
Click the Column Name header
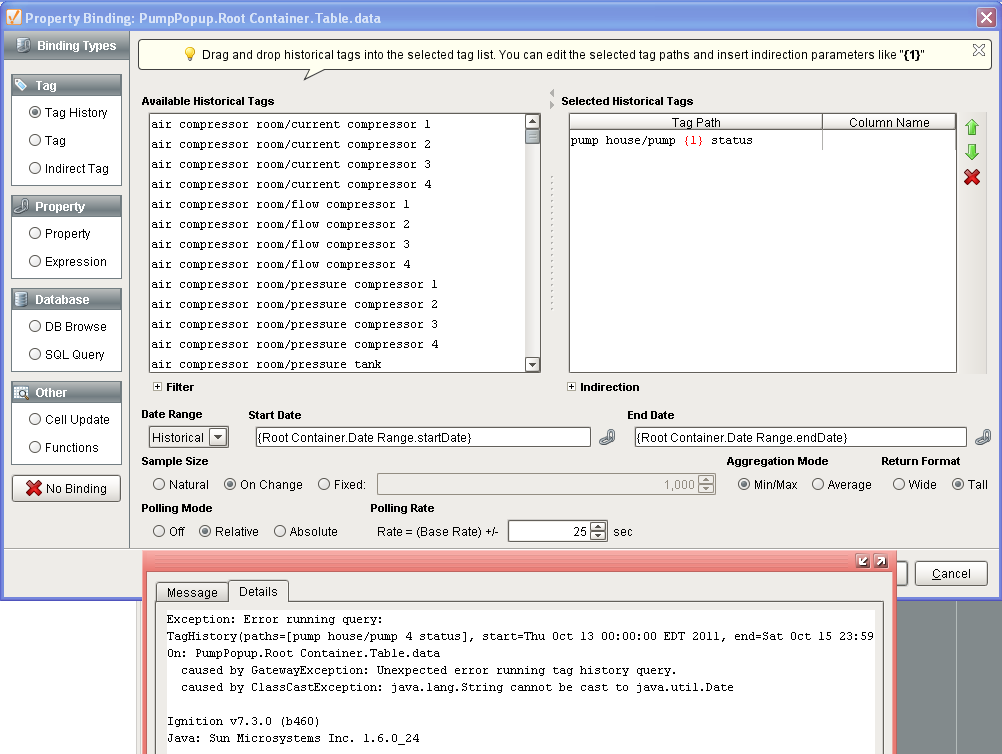pyautogui.click(x=889, y=122)
